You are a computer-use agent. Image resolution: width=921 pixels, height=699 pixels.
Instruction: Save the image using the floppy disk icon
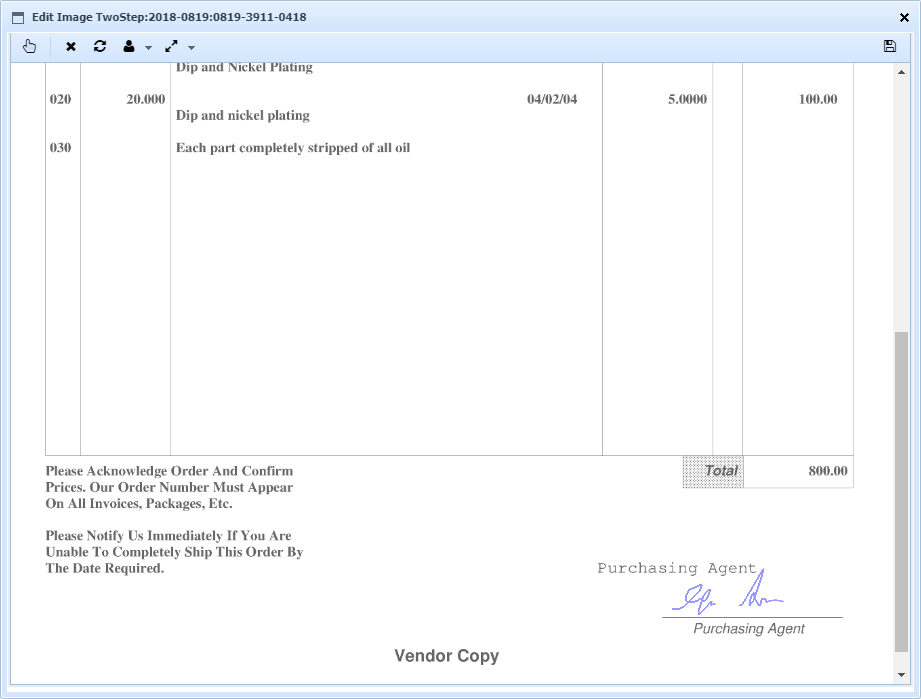click(x=889, y=46)
